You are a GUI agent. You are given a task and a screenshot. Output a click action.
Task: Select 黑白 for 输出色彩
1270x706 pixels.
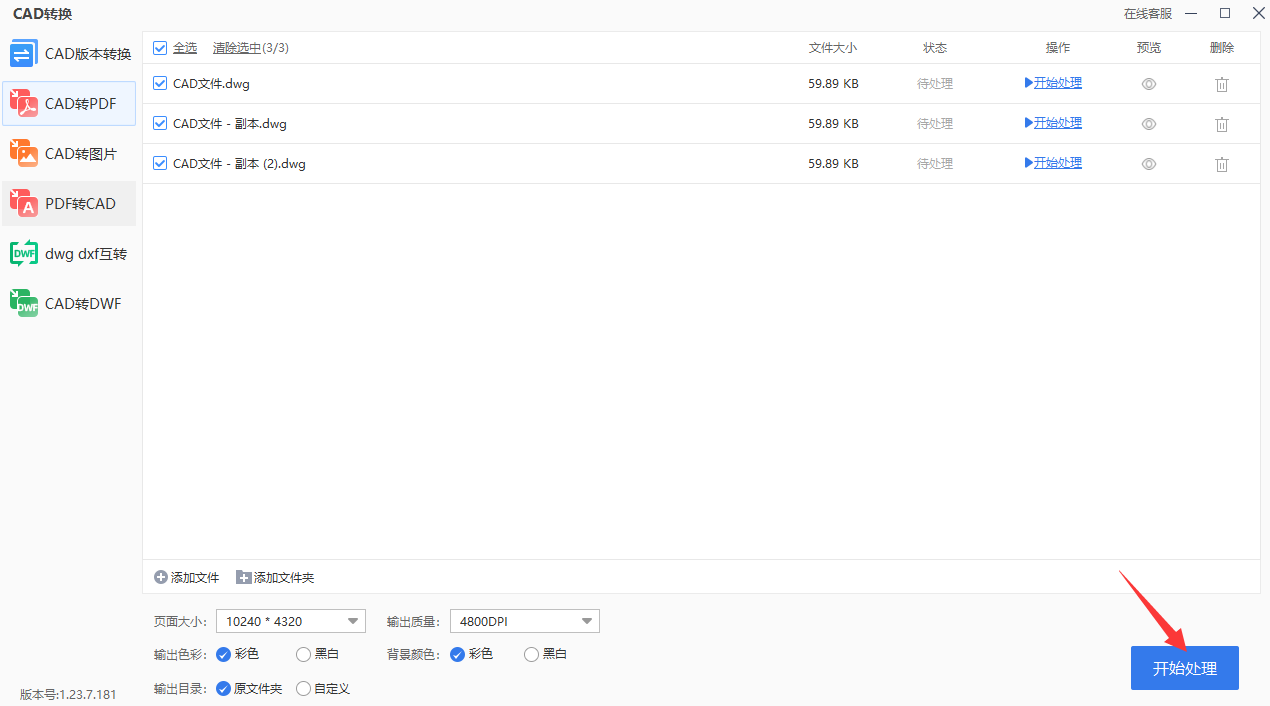tap(317, 654)
